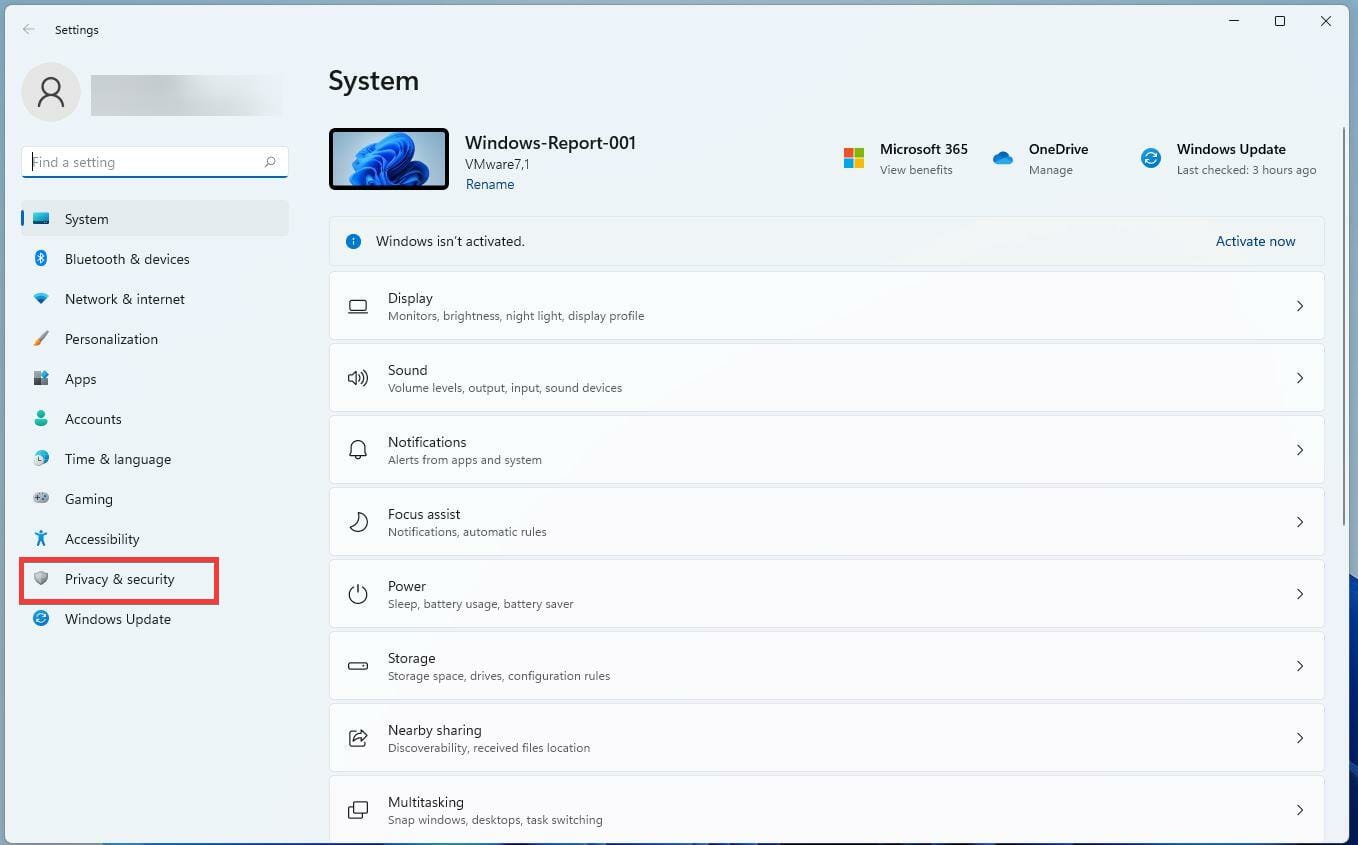Click the Microsoft 365 logo
Viewport: 1358px width, 845px height.
point(853,158)
